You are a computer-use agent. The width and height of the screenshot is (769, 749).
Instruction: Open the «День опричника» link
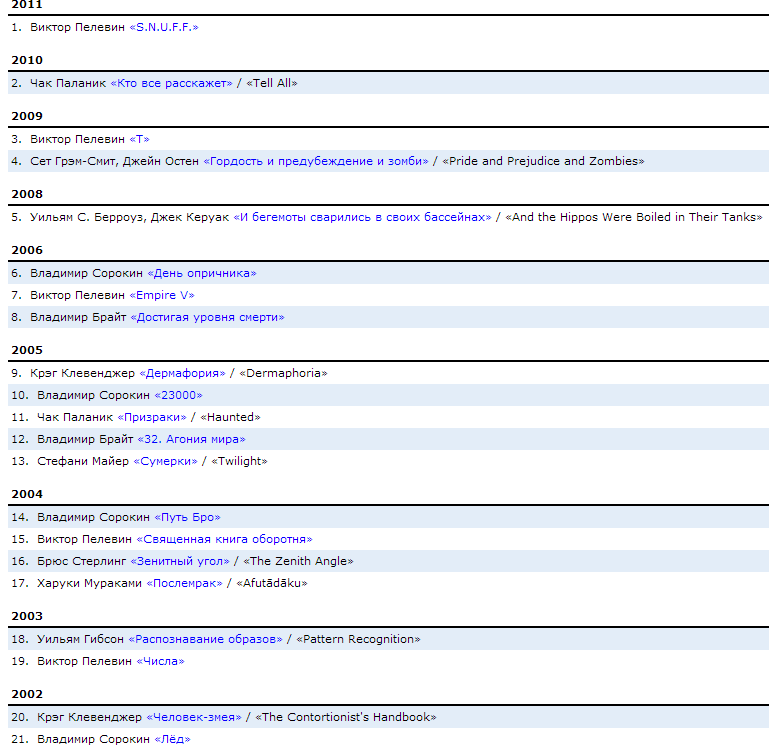point(202,273)
